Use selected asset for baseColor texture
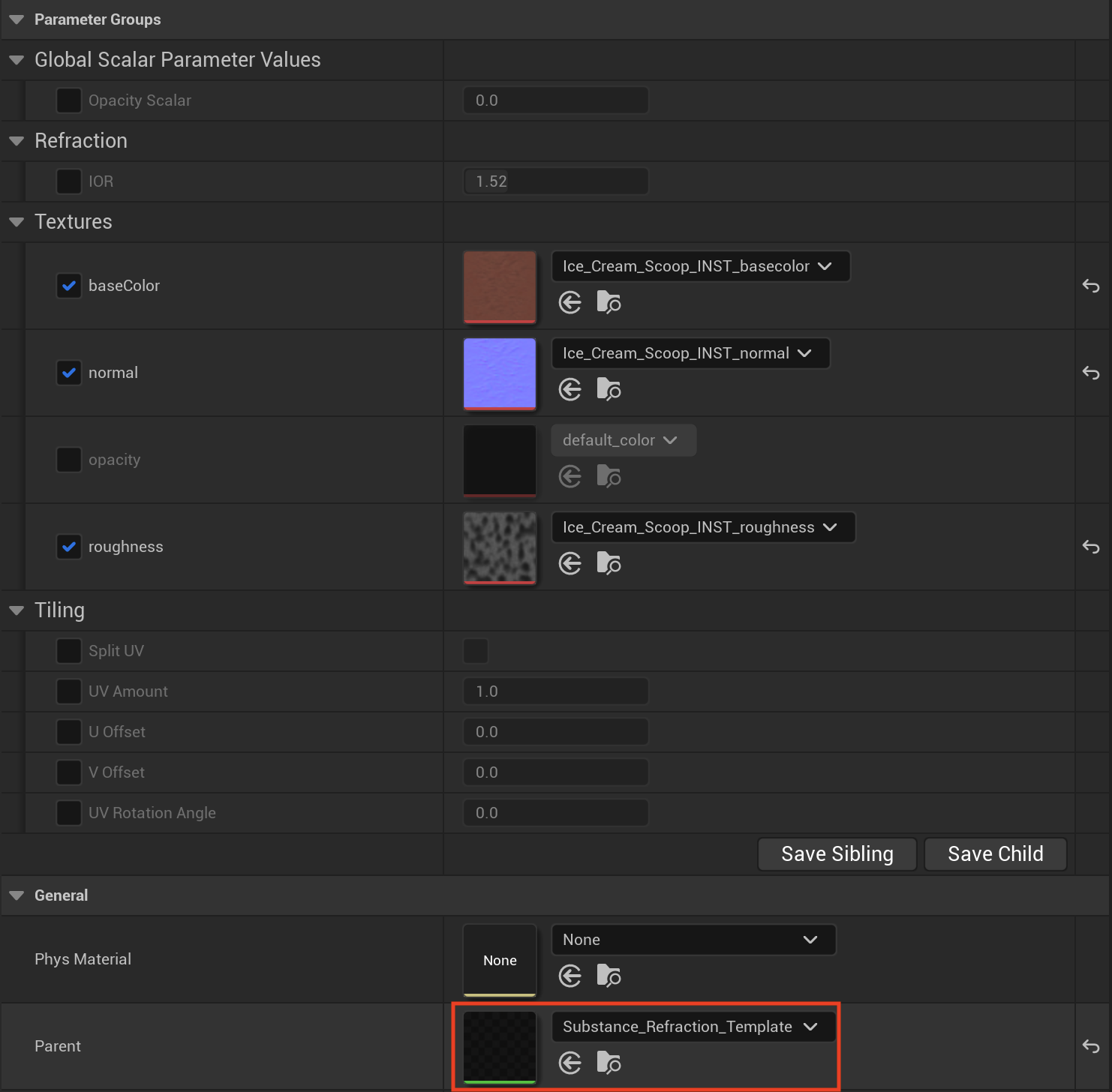Viewport: 1112px width, 1092px height. pos(570,303)
